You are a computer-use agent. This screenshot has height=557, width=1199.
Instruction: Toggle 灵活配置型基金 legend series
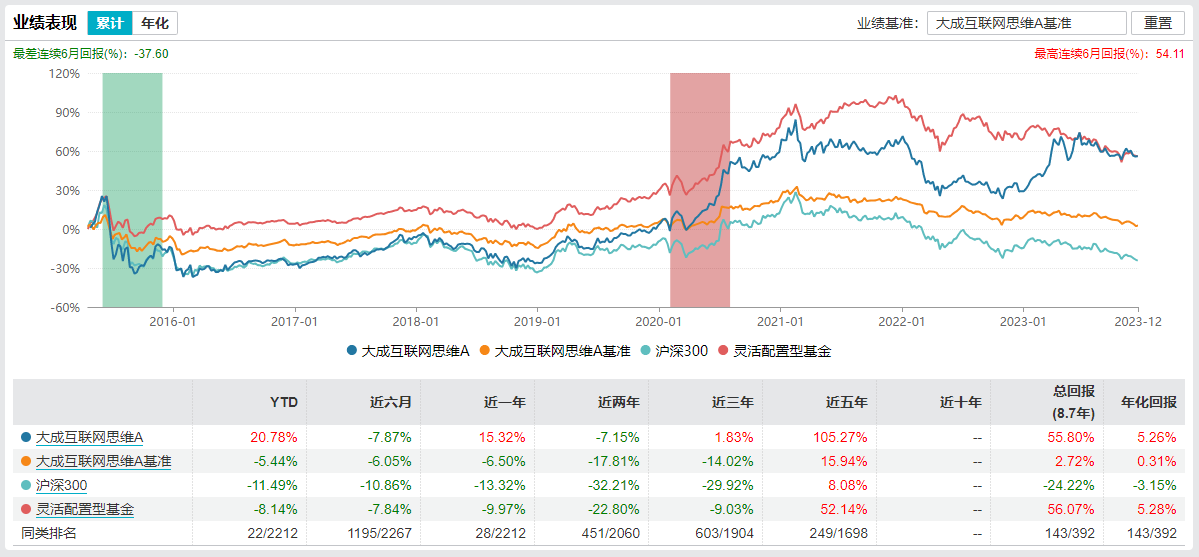click(775, 351)
